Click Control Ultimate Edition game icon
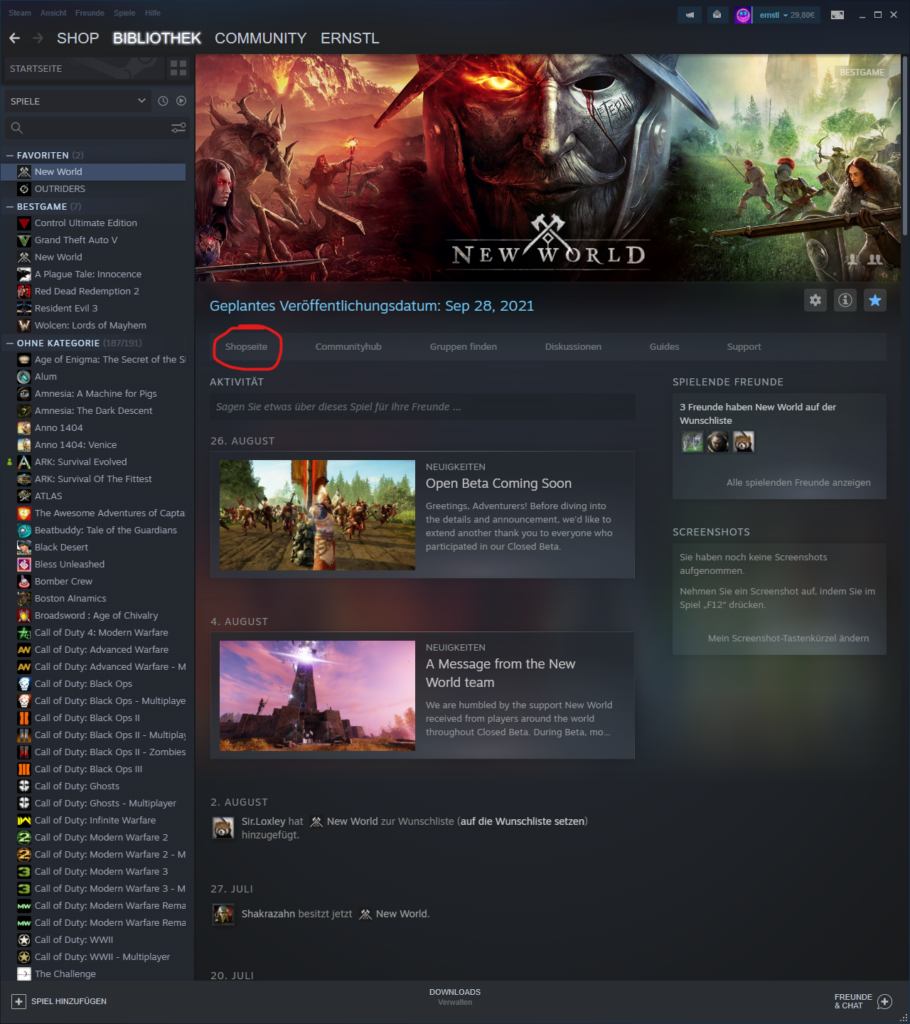910x1024 pixels. pyautogui.click(x=24, y=223)
